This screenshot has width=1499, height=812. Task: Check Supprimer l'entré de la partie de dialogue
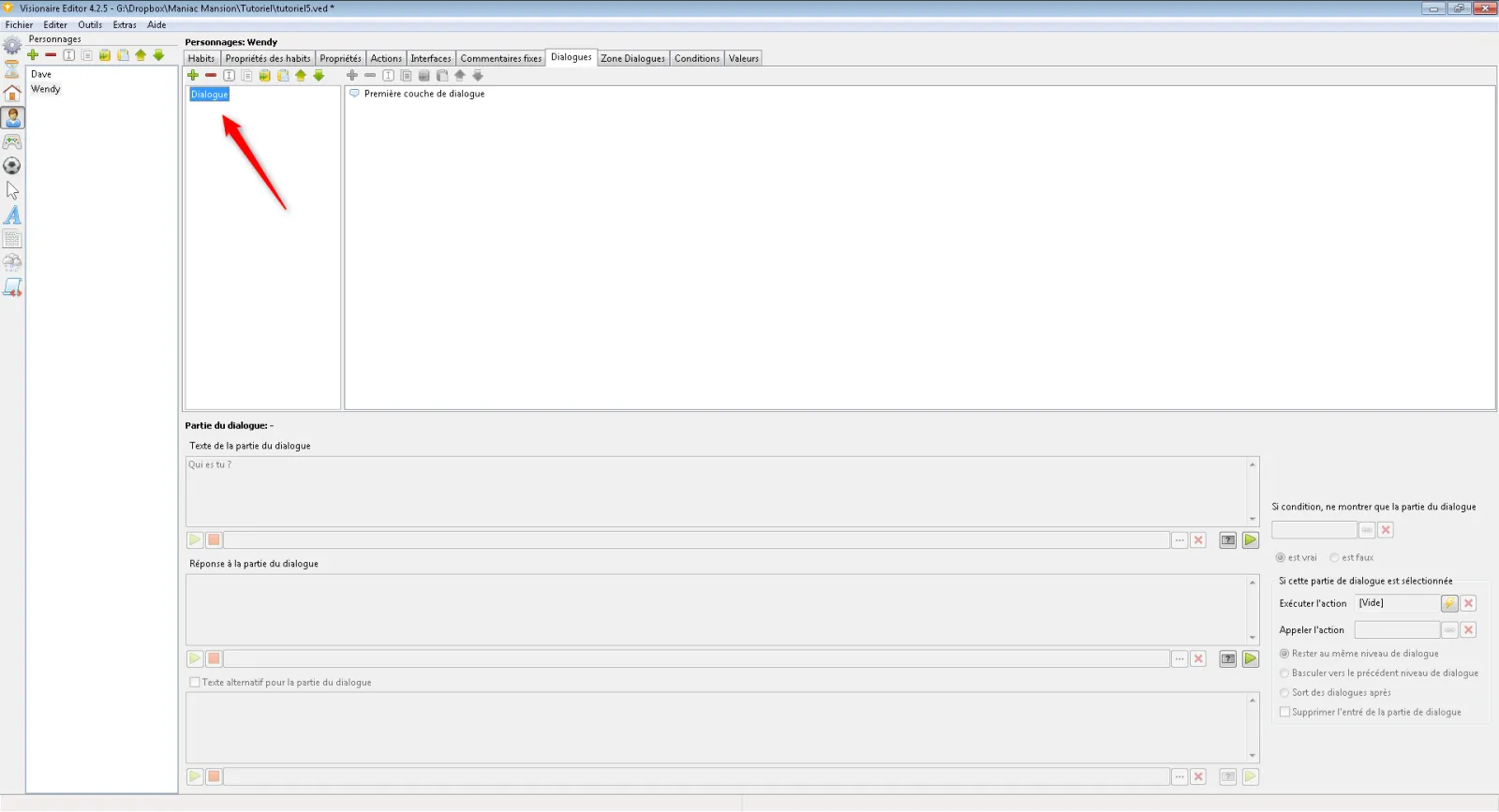(x=1284, y=712)
